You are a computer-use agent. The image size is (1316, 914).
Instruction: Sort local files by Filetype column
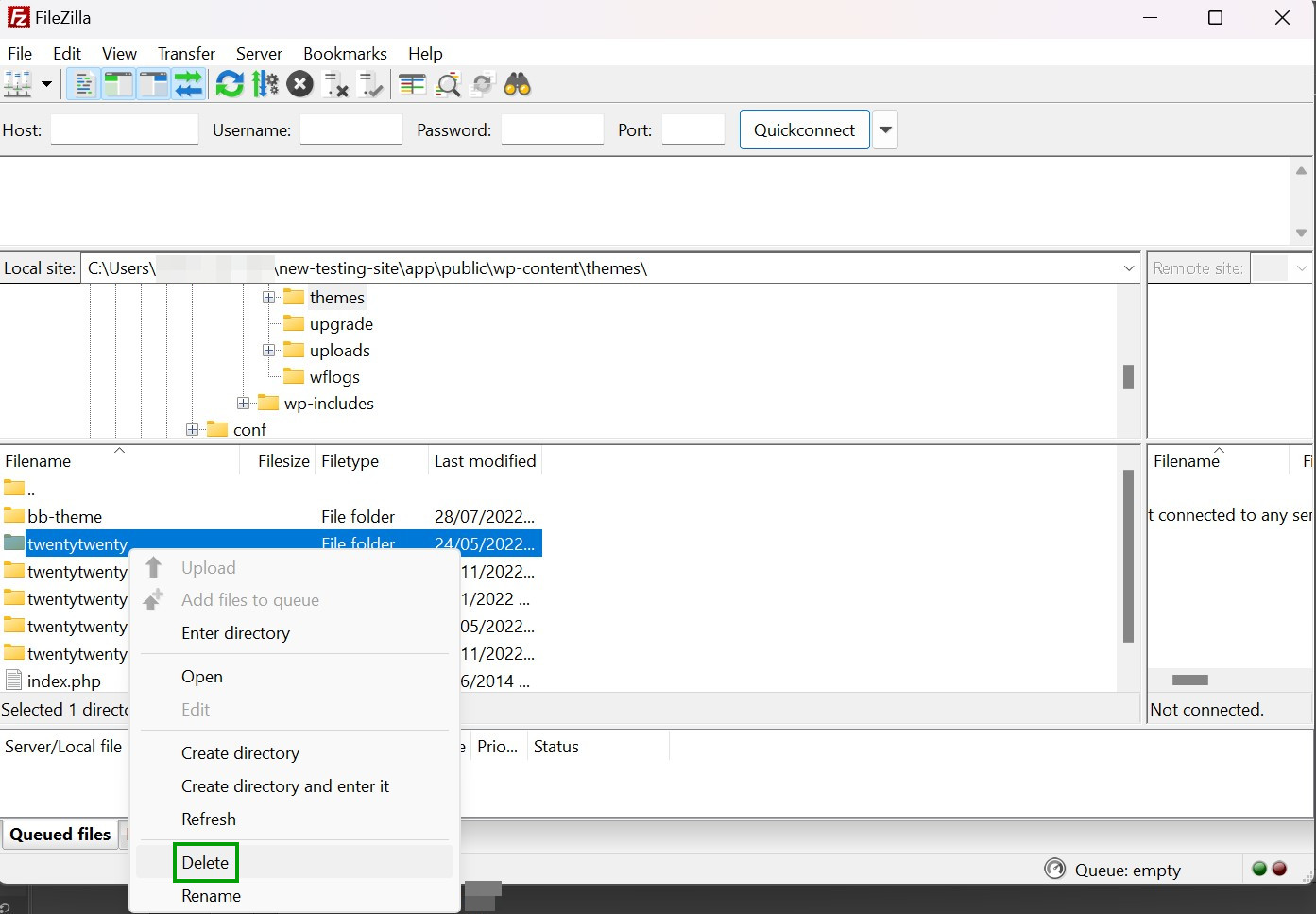tap(372, 460)
